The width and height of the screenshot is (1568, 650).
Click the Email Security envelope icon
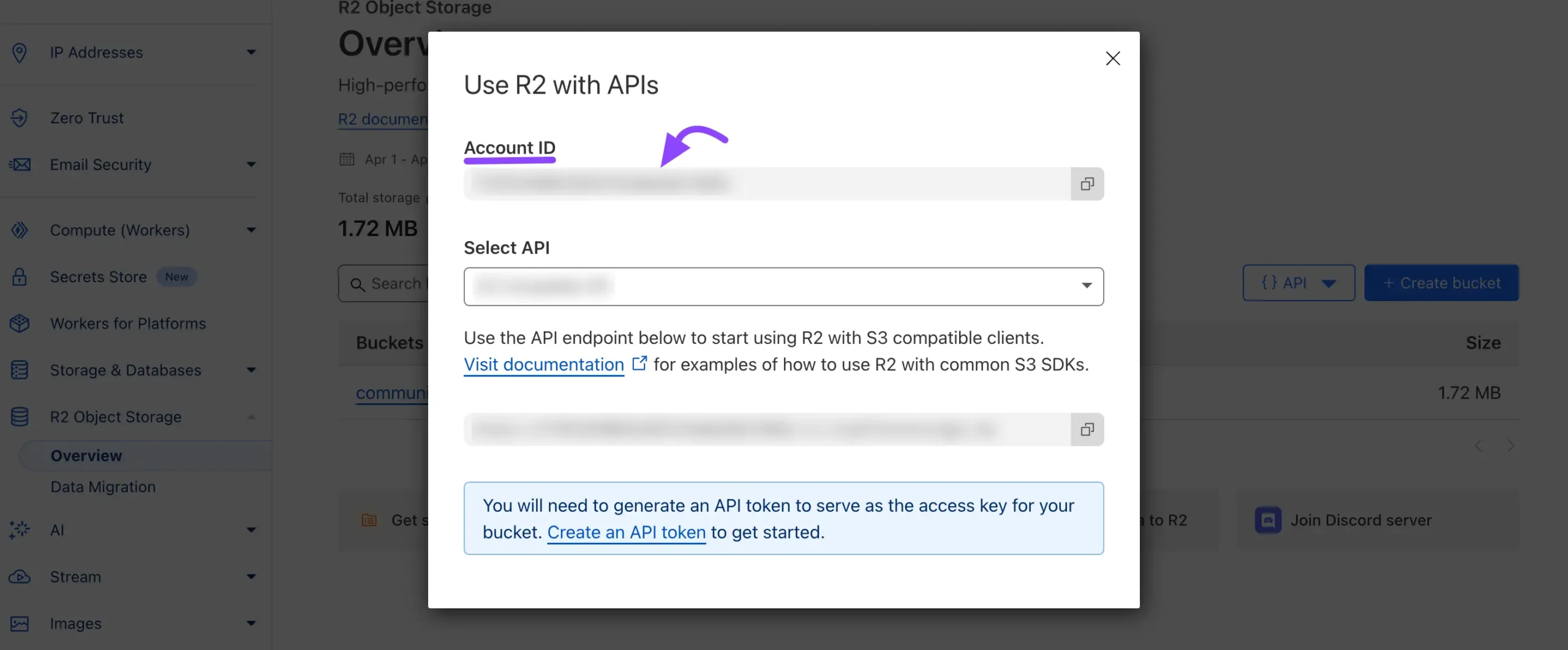20,165
